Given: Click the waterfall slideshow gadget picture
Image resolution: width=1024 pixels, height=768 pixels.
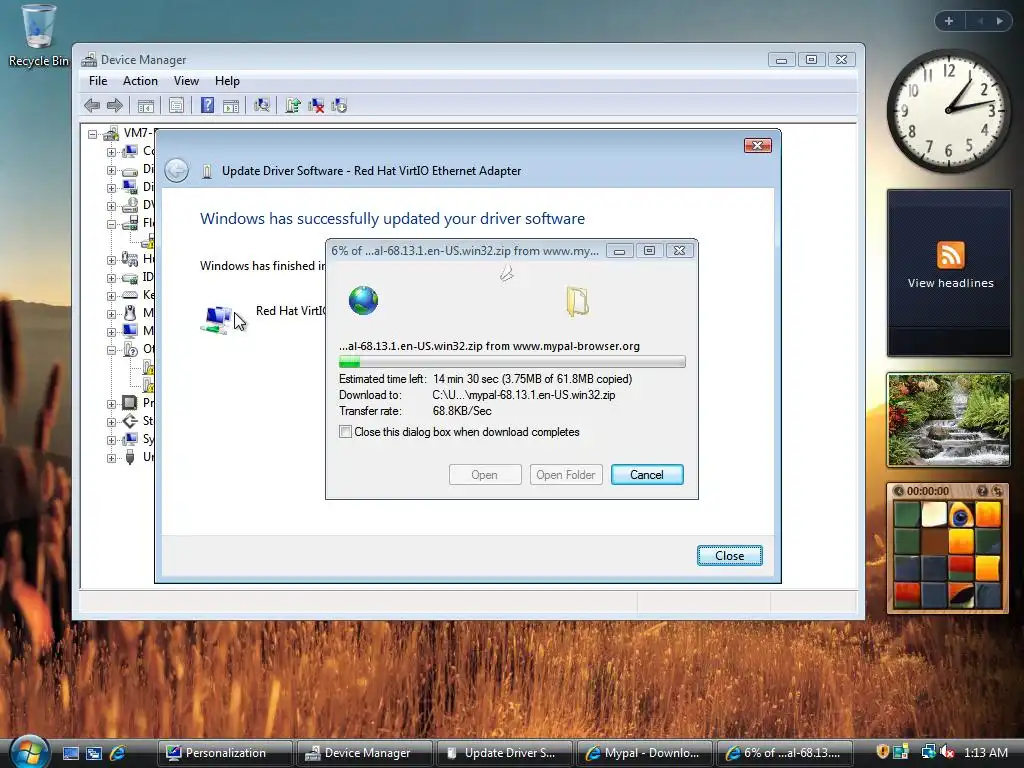Looking at the screenshot, I should [948, 420].
